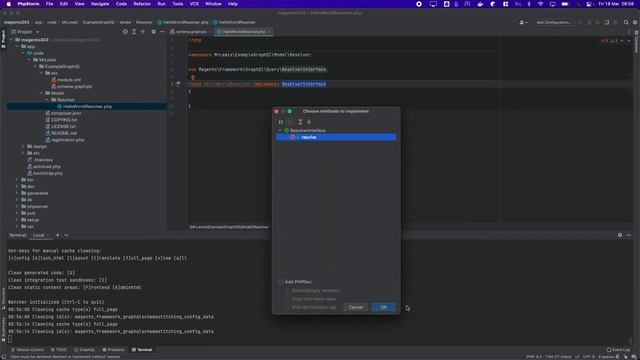Viewport: 640px width, 360px height.
Task: Hide the Terminal panel
Action: tap(629, 235)
